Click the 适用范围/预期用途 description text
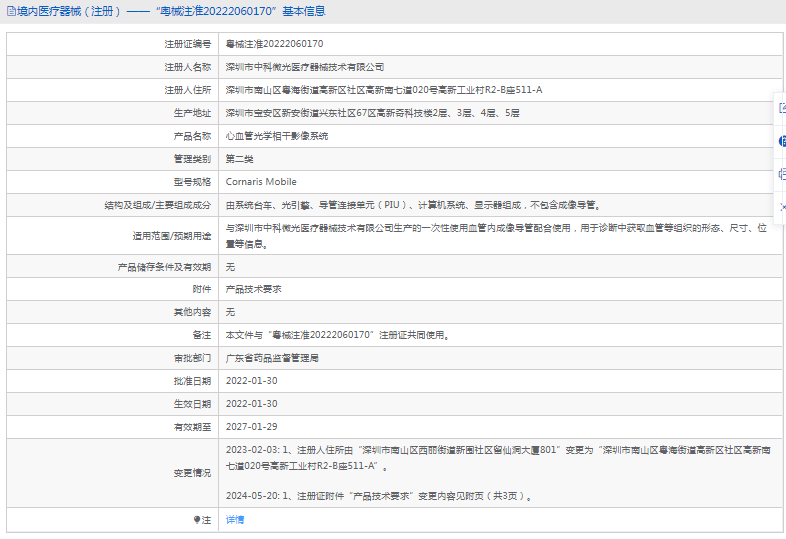786x539 pixels. pyautogui.click(x=496, y=236)
